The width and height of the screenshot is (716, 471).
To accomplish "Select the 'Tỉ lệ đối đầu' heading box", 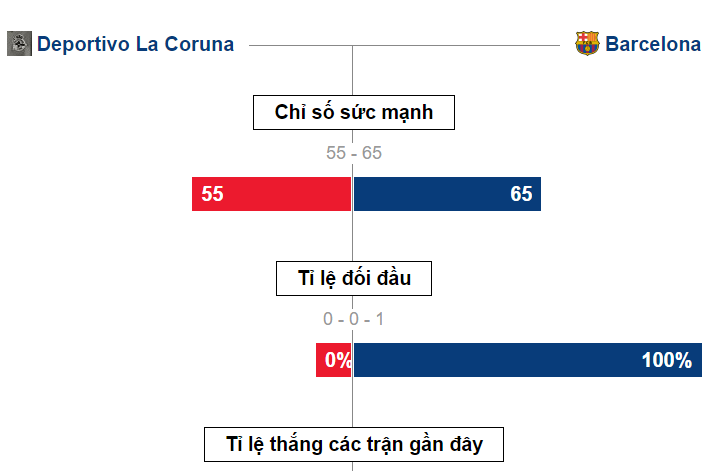I will 354,278.
